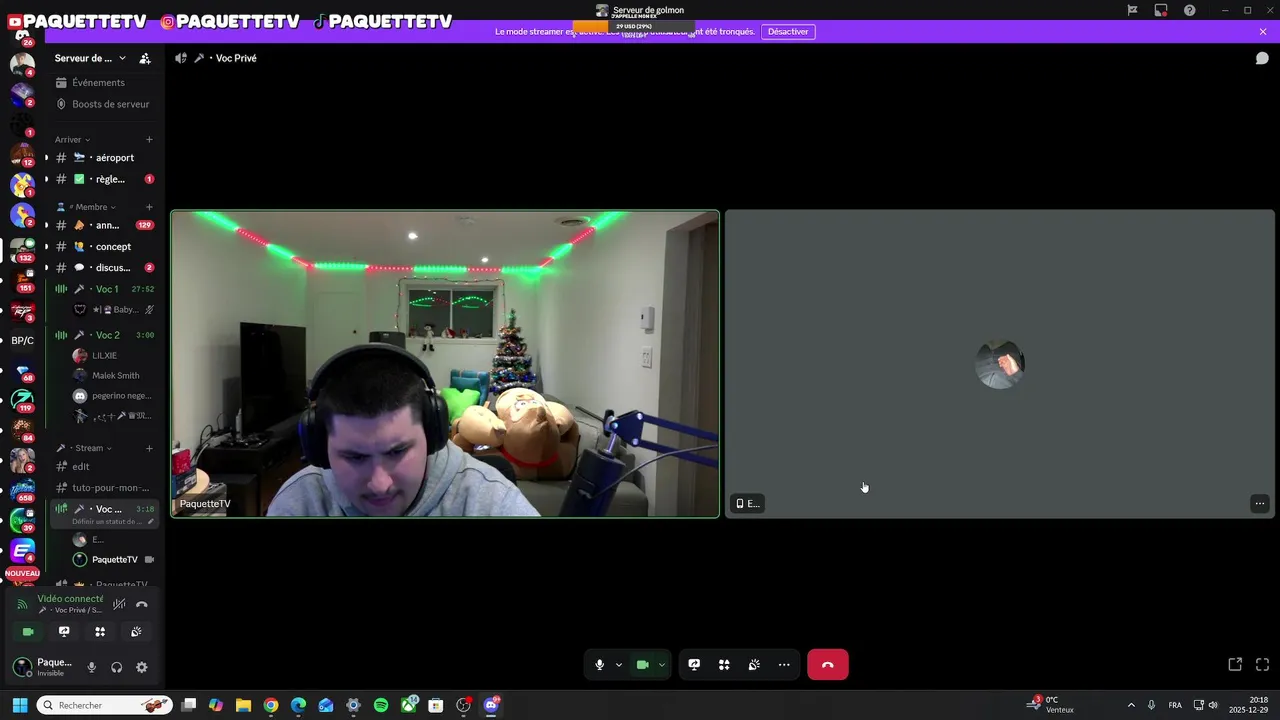Open the ann... announcements channel
Image resolution: width=1280 pixels, height=720 pixels.
103,225
